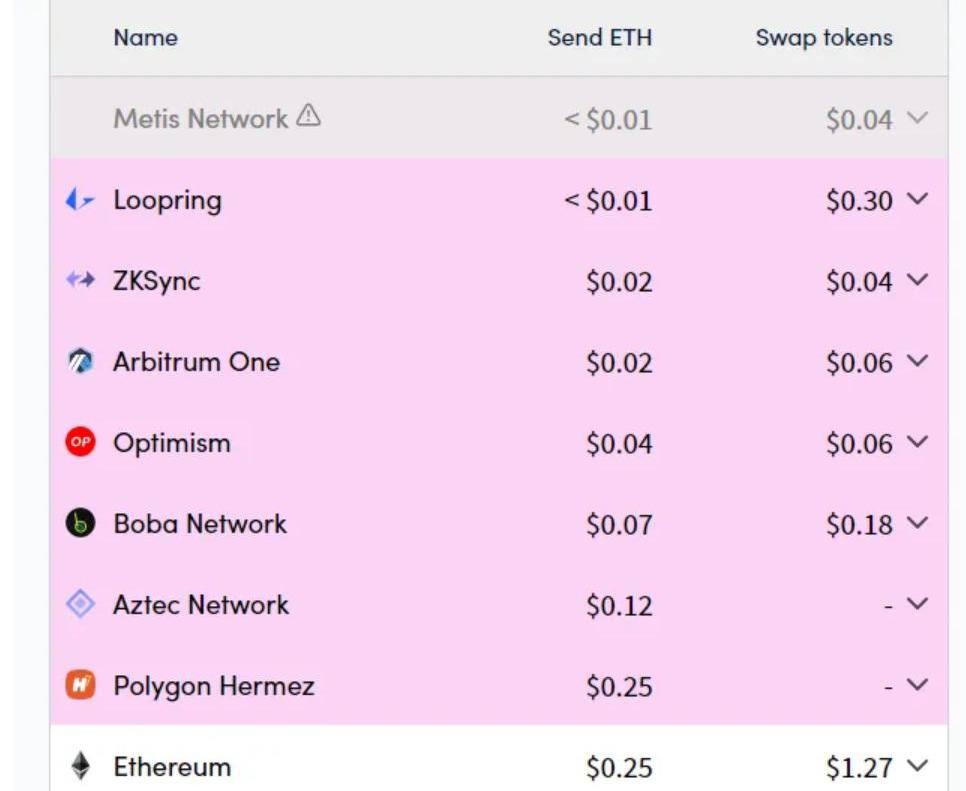Expand the Ethereum row chevron
The image size is (966, 791).
pos(917,767)
